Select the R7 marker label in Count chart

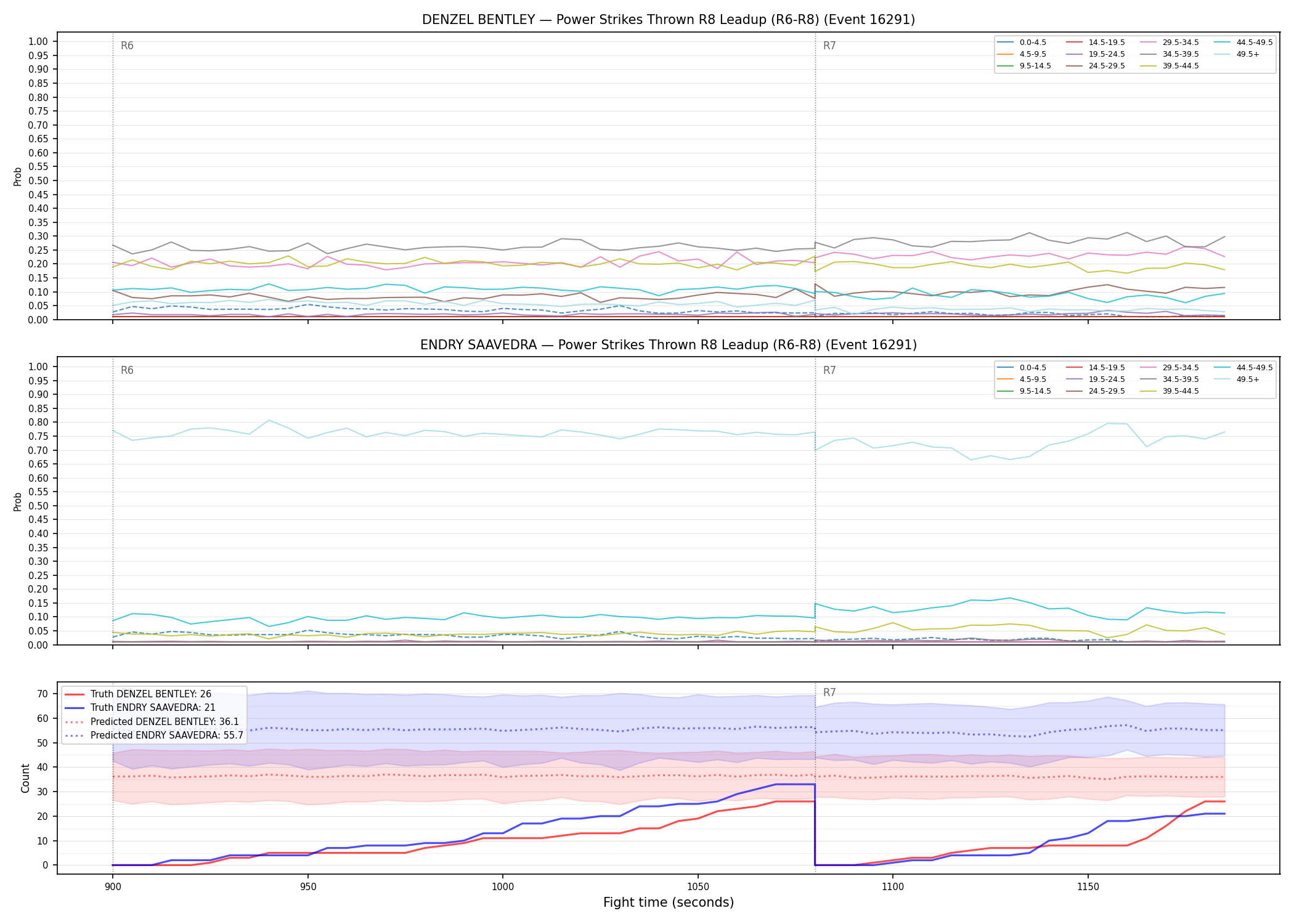tap(829, 692)
